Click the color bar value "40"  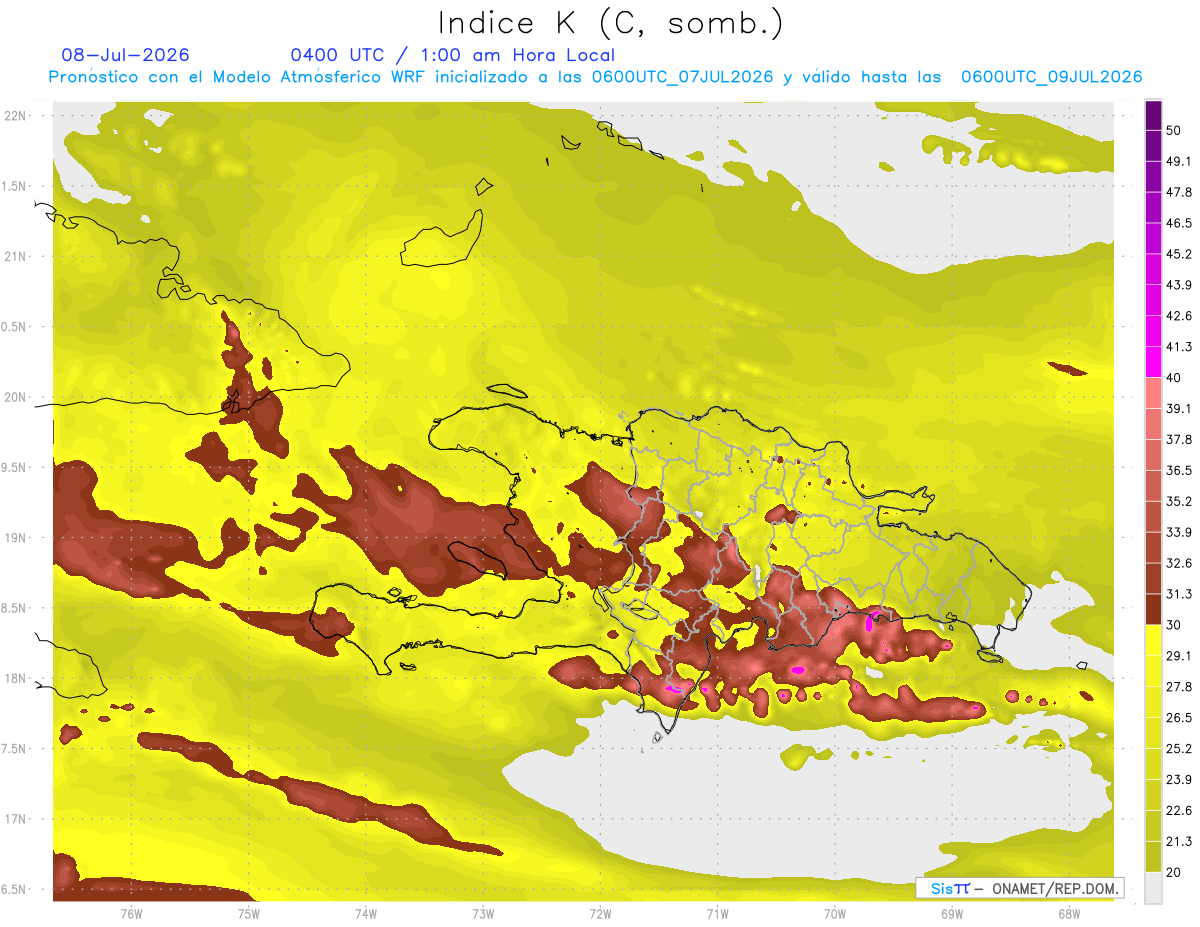(1174, 378)
